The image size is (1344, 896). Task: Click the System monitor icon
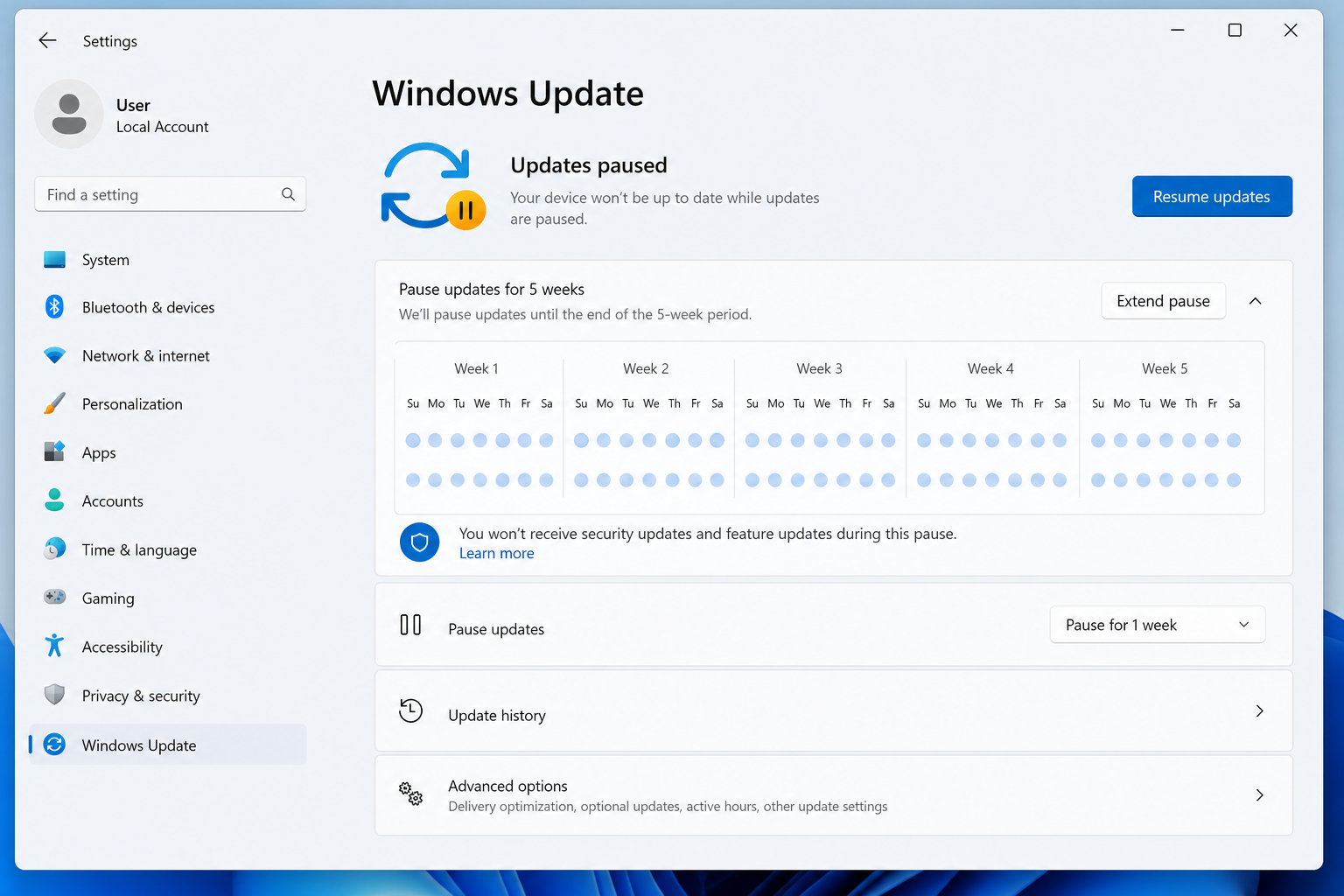(54, 260)
